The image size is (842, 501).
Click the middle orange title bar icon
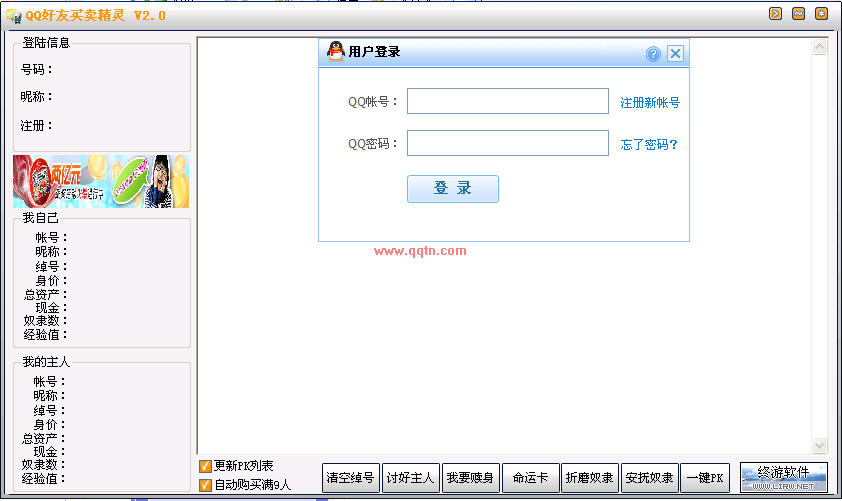[x=799, y=13]
